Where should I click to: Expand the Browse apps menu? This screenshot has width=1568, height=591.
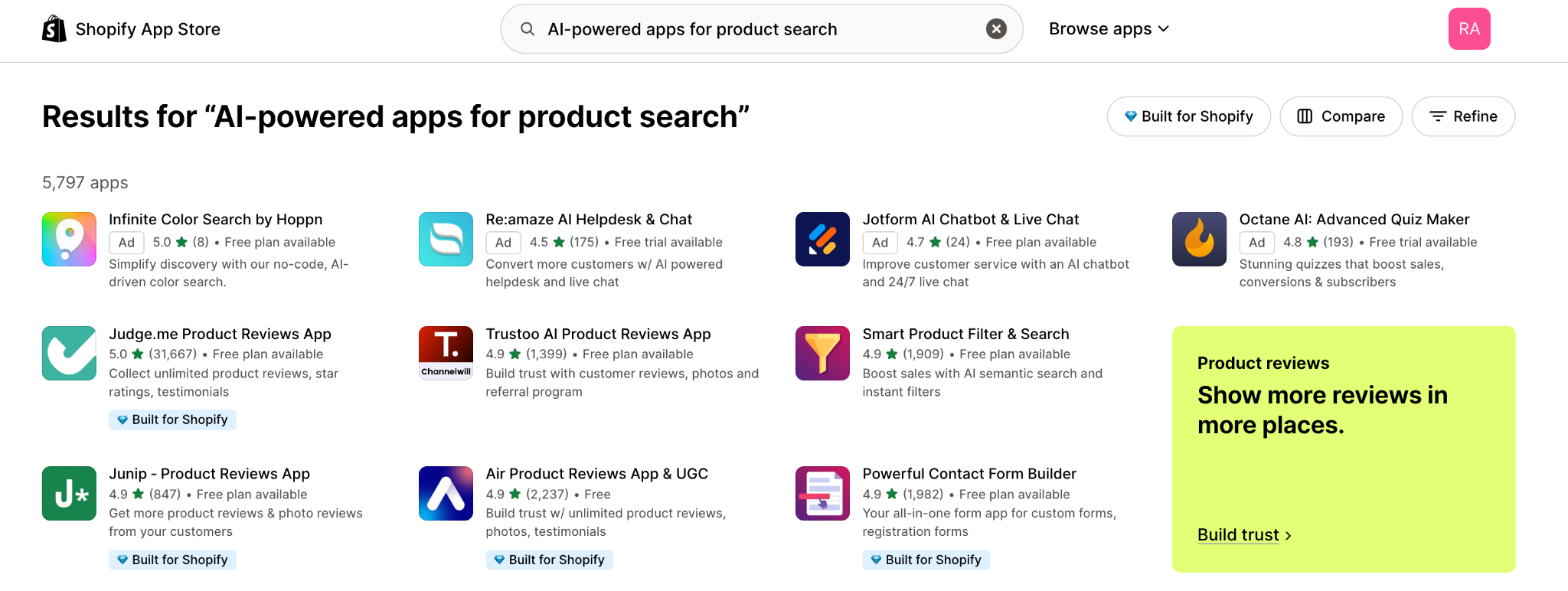coord(1109,29)
